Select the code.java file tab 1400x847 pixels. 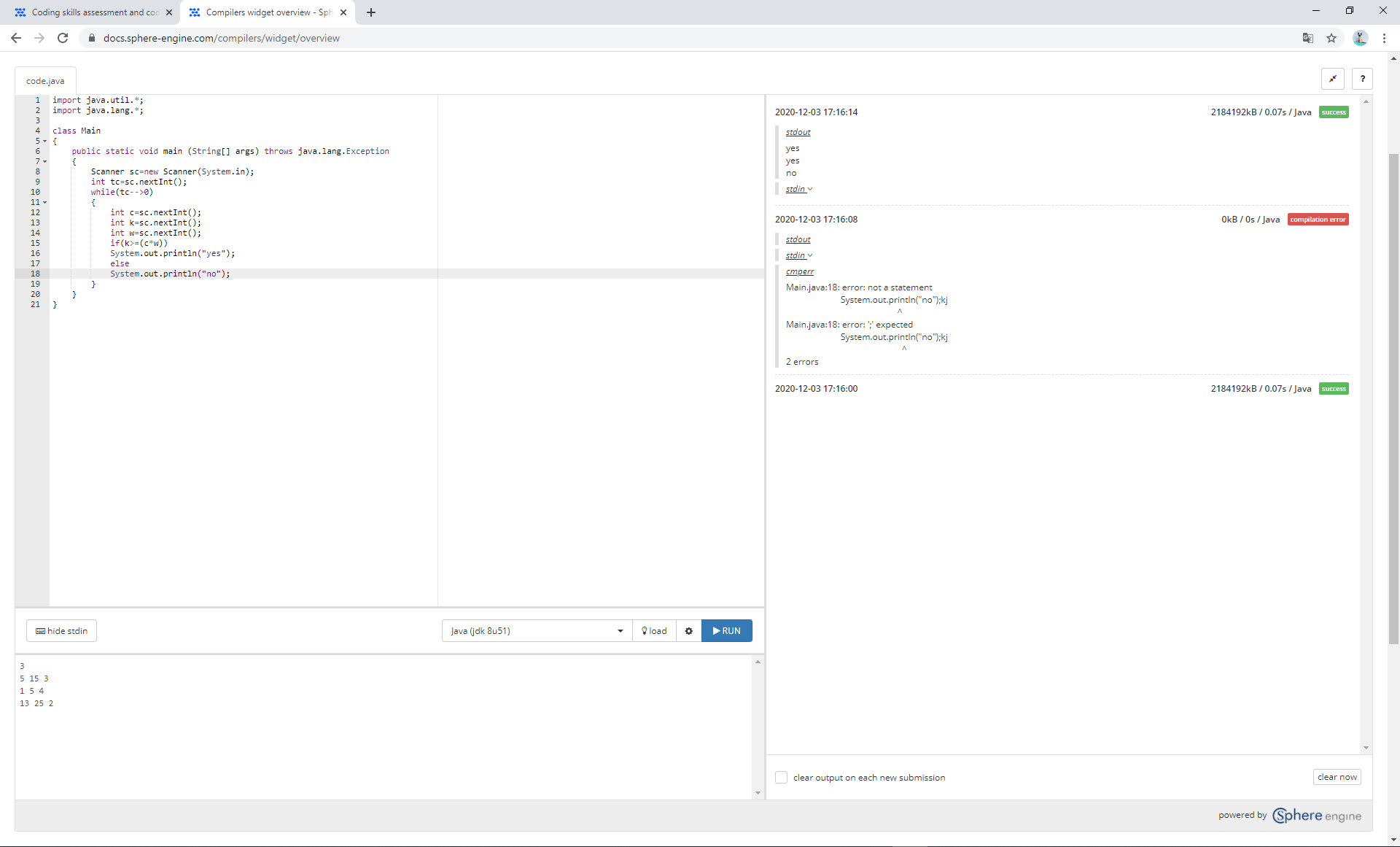[45, 81]
